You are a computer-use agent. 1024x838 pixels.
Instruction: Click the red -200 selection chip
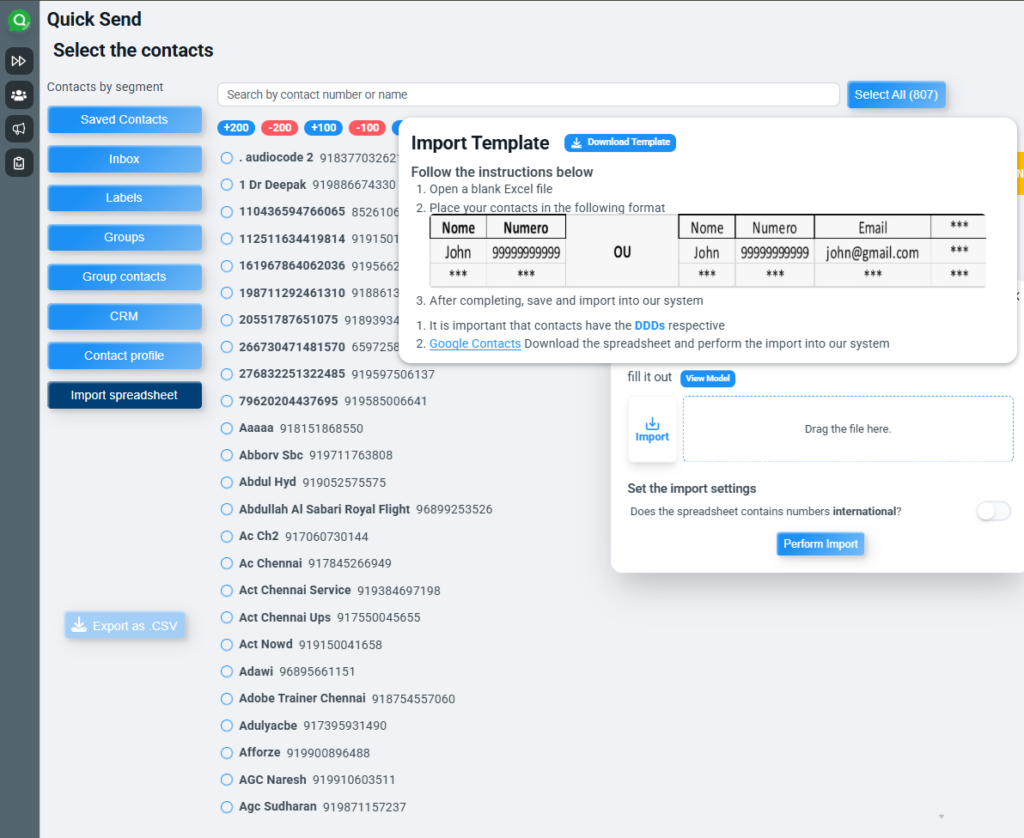click(279, 128)
